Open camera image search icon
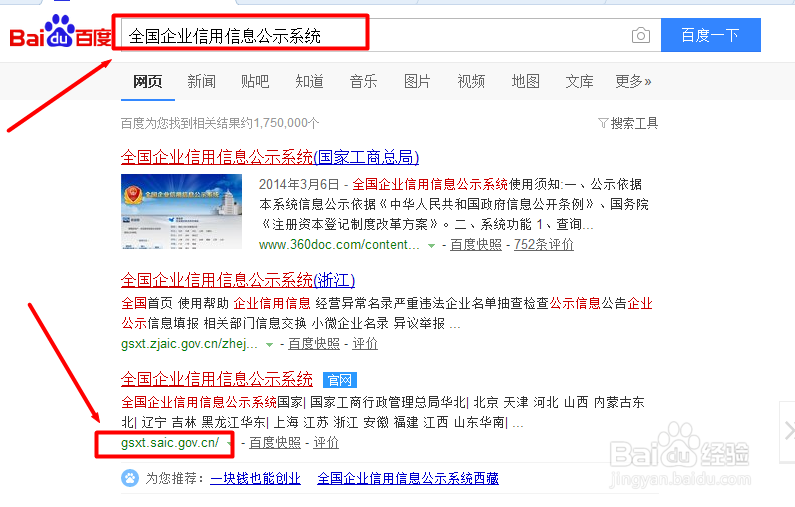This screenshot has height=507, width=795. 641,35
